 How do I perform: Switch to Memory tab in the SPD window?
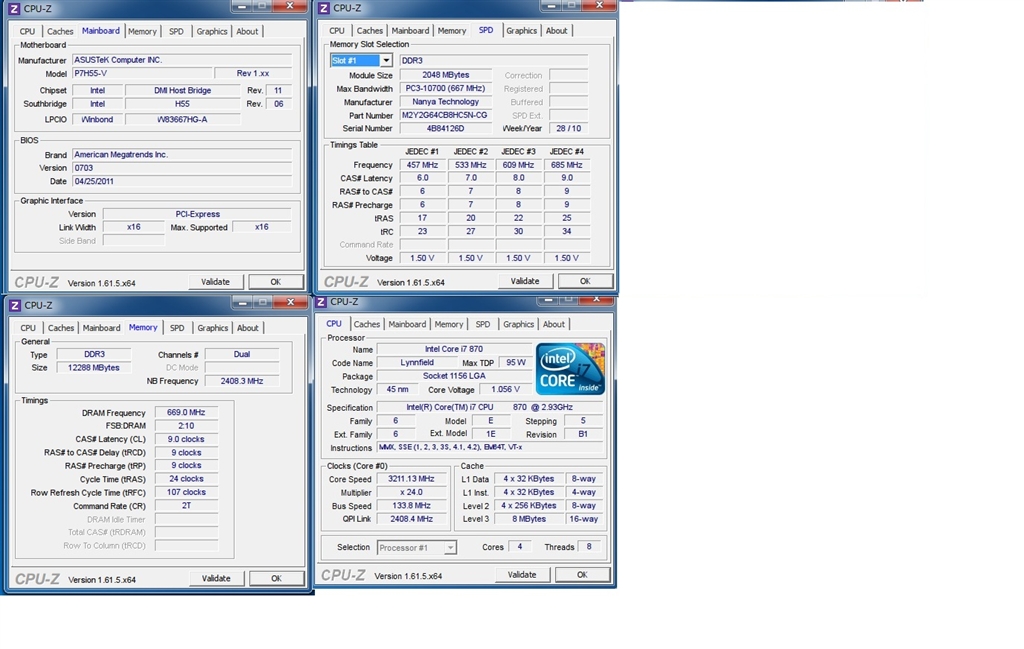pos(452,31)
